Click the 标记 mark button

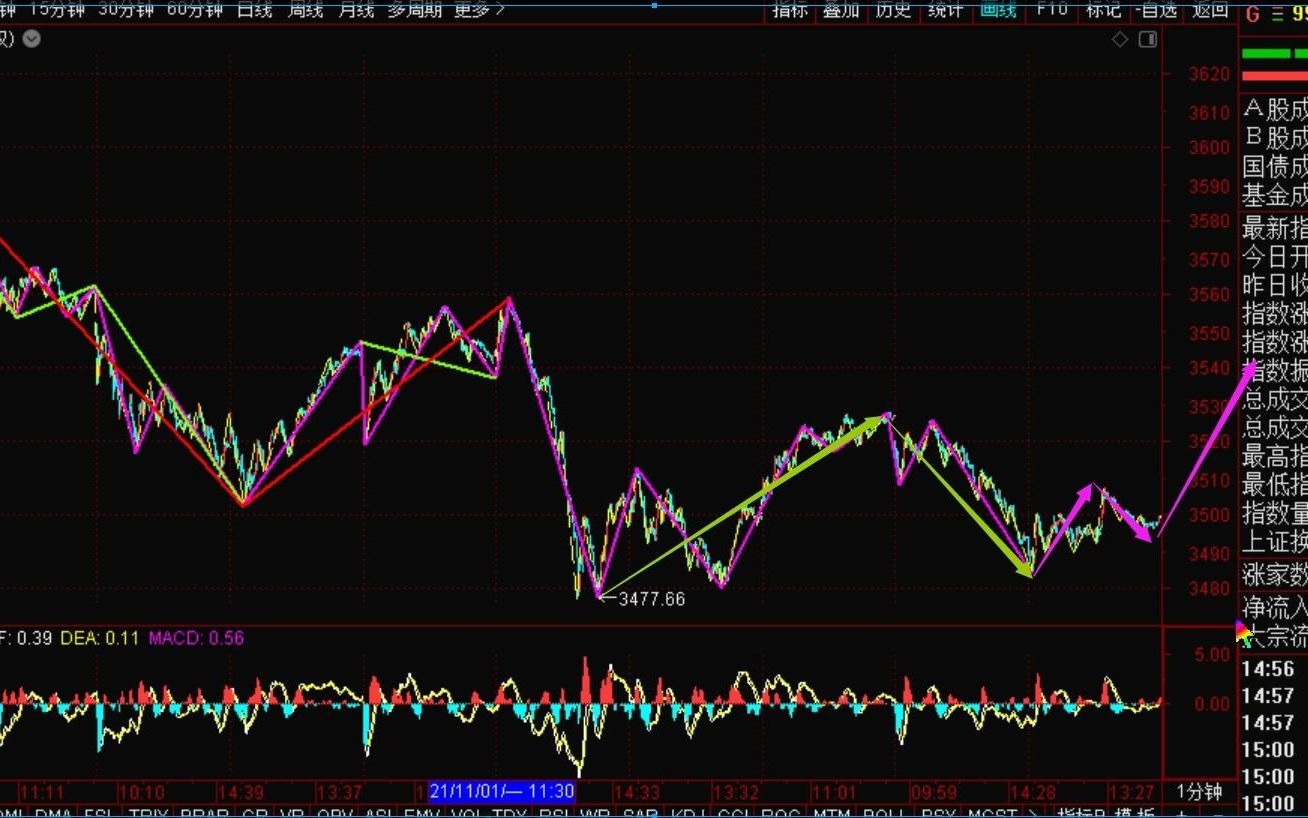click(x=1103, y=9)
